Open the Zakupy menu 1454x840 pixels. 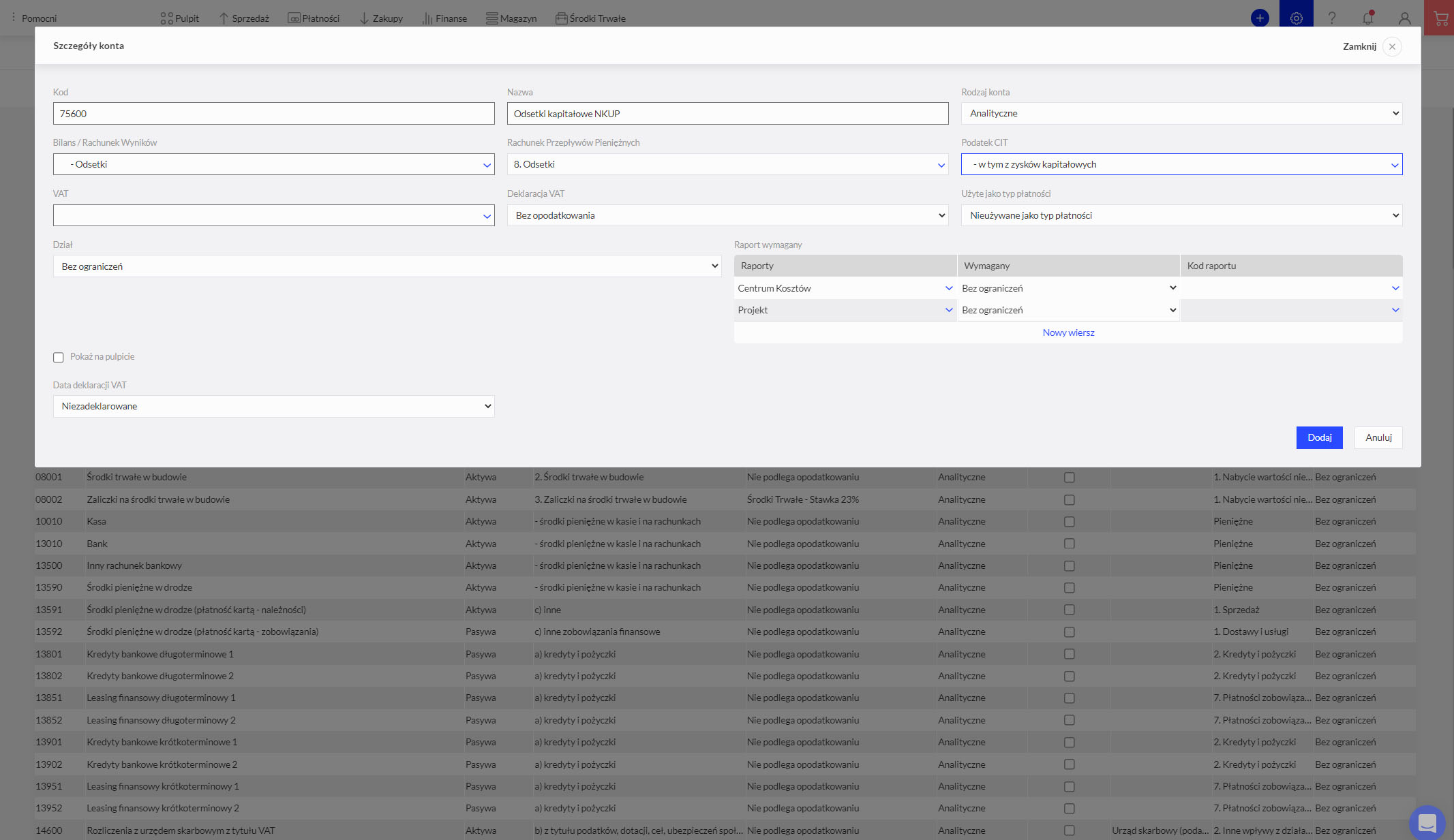tap(381, 18)
